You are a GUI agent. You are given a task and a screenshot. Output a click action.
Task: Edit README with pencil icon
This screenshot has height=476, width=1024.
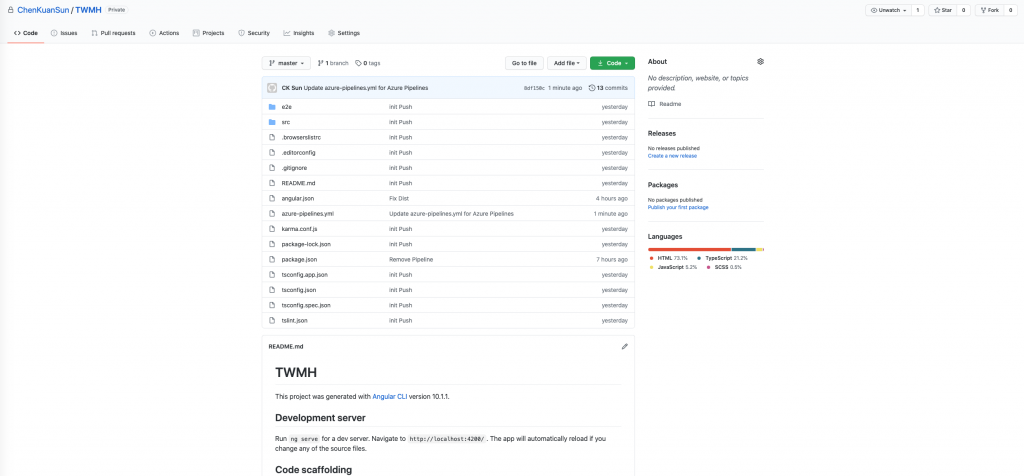(624, 347)
